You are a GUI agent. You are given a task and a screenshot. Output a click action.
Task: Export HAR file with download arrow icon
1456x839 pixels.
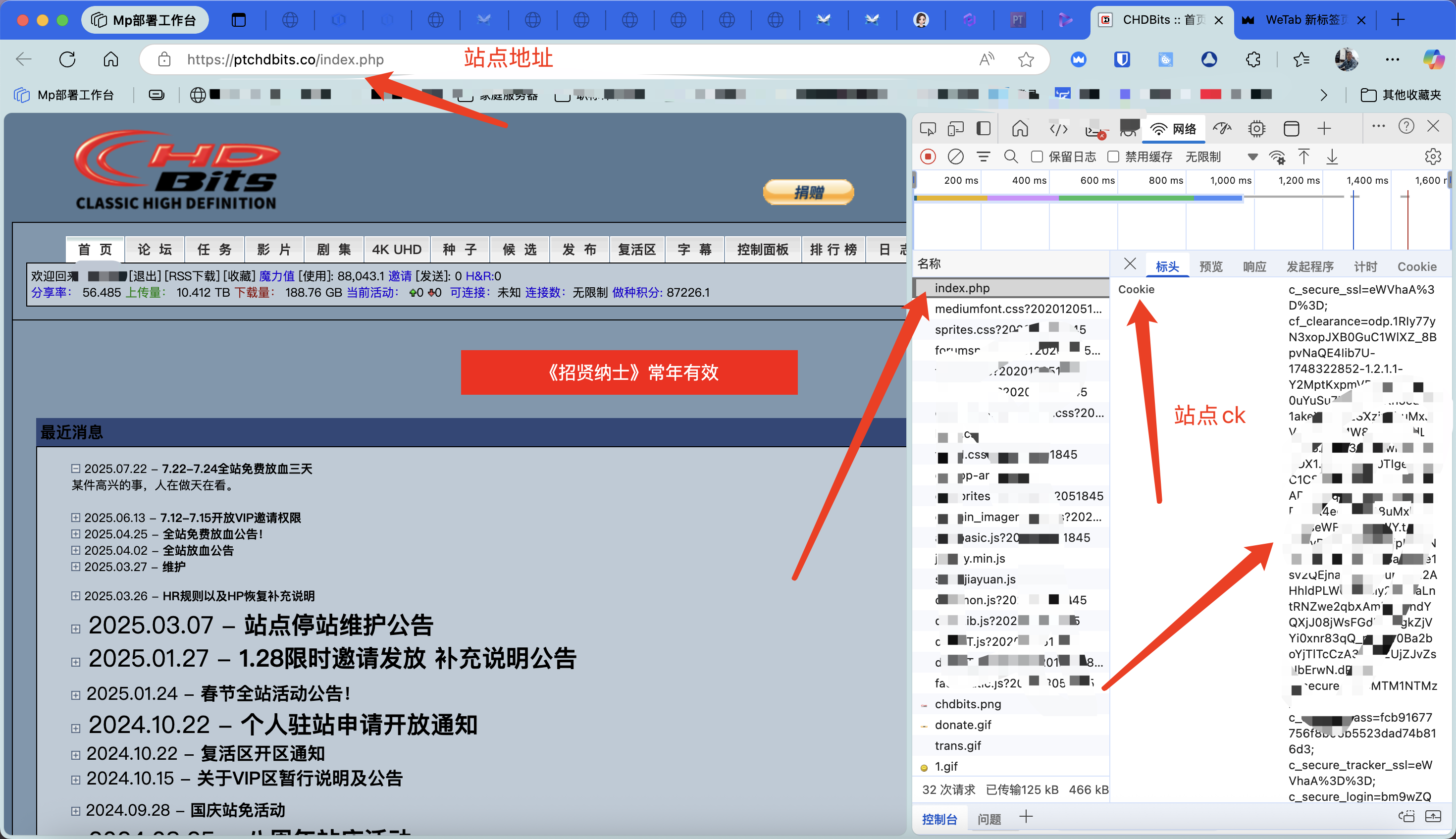pyautogui.click(x=1332, y=157)
